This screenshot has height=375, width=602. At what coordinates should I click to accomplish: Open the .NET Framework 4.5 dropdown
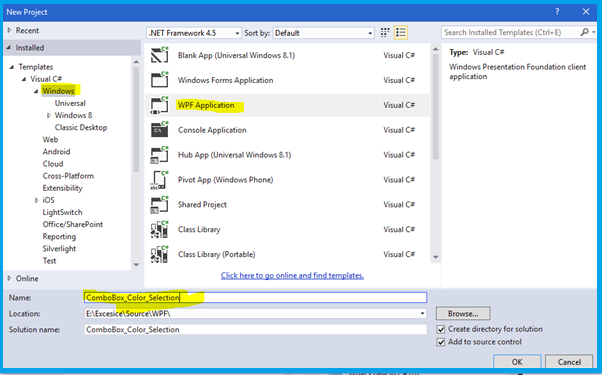click(194, 33)
